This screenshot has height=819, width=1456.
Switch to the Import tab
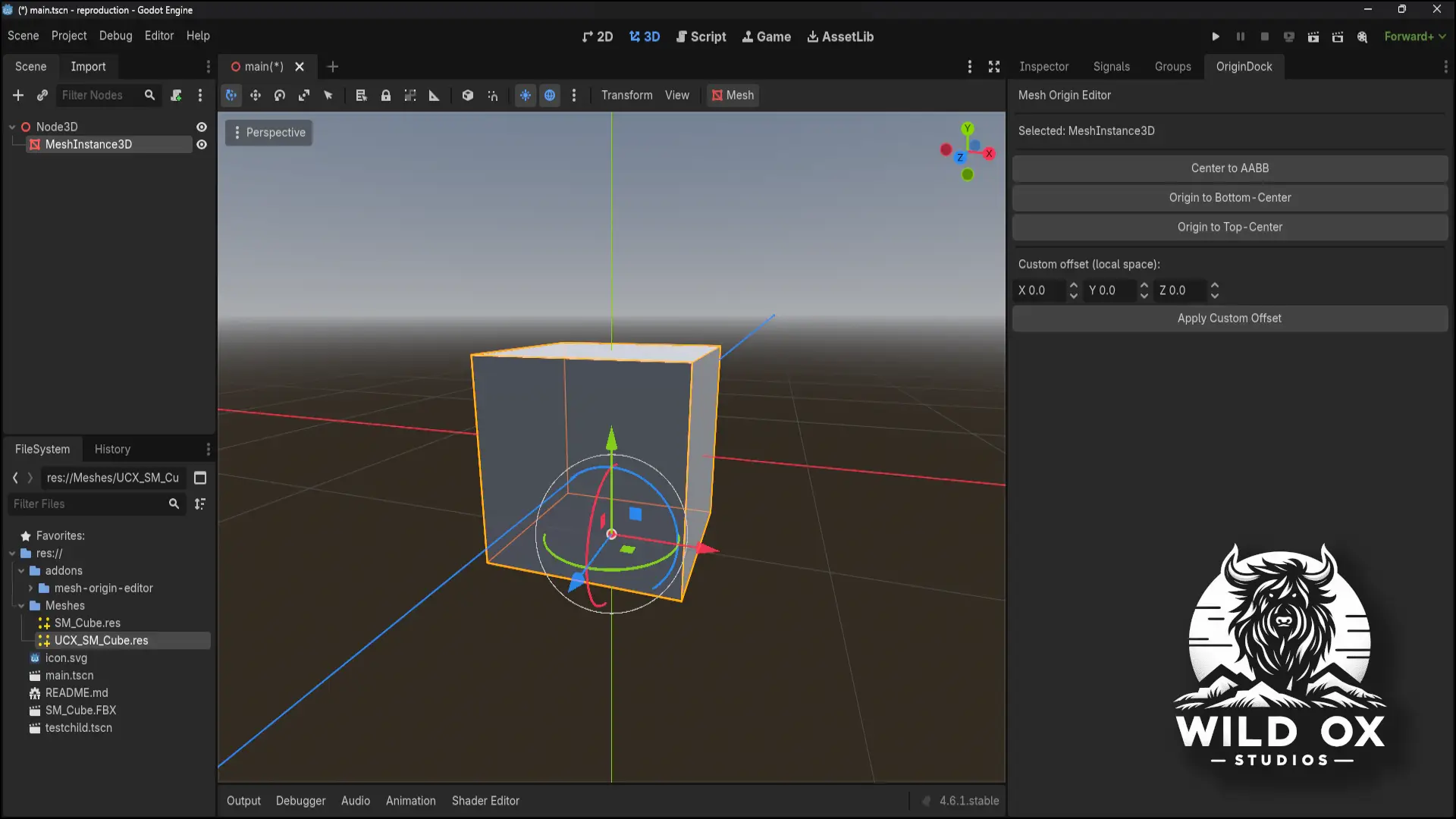click(x=89, y=67)
